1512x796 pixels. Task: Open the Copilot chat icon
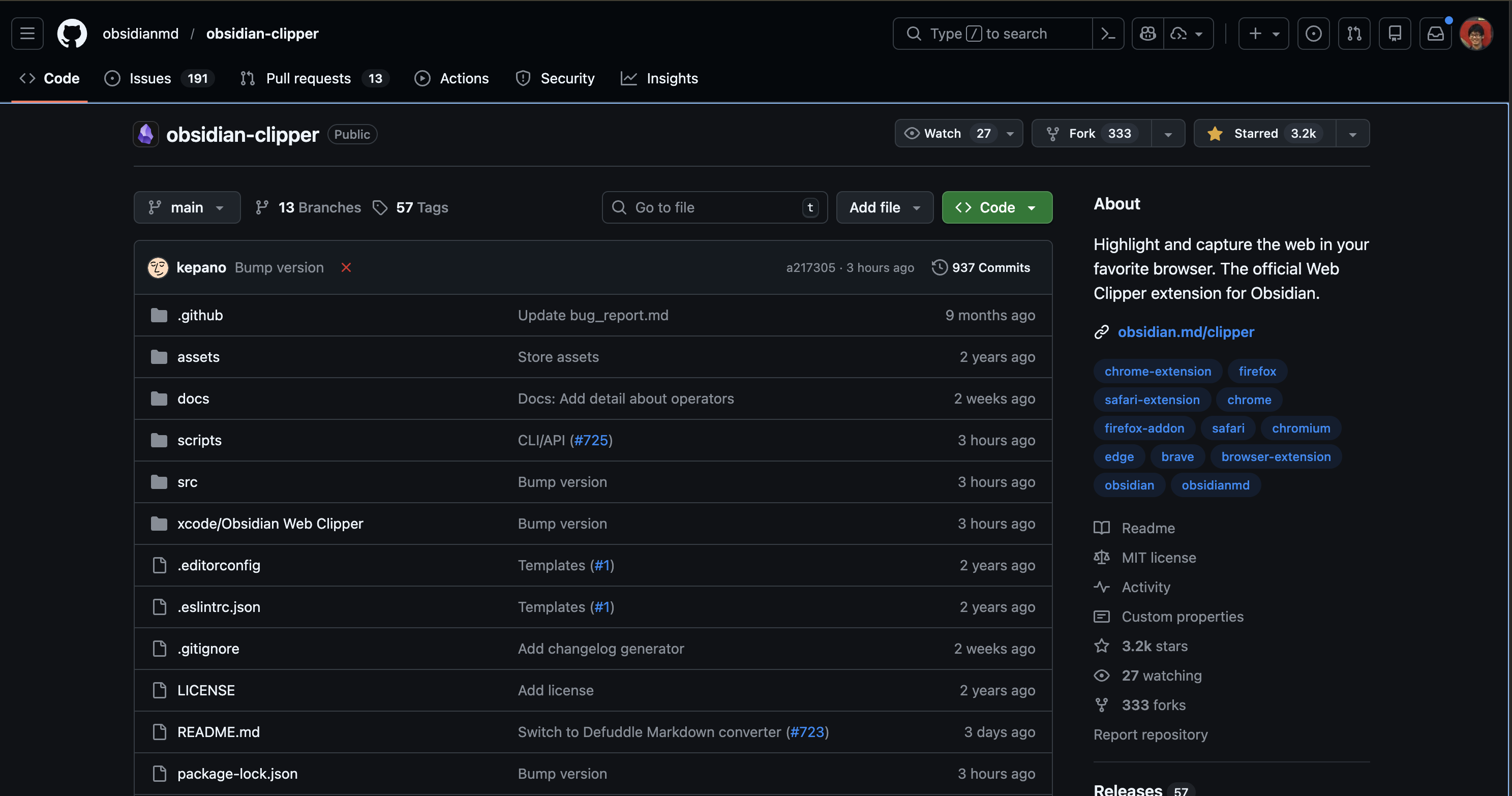(1147, 34)
